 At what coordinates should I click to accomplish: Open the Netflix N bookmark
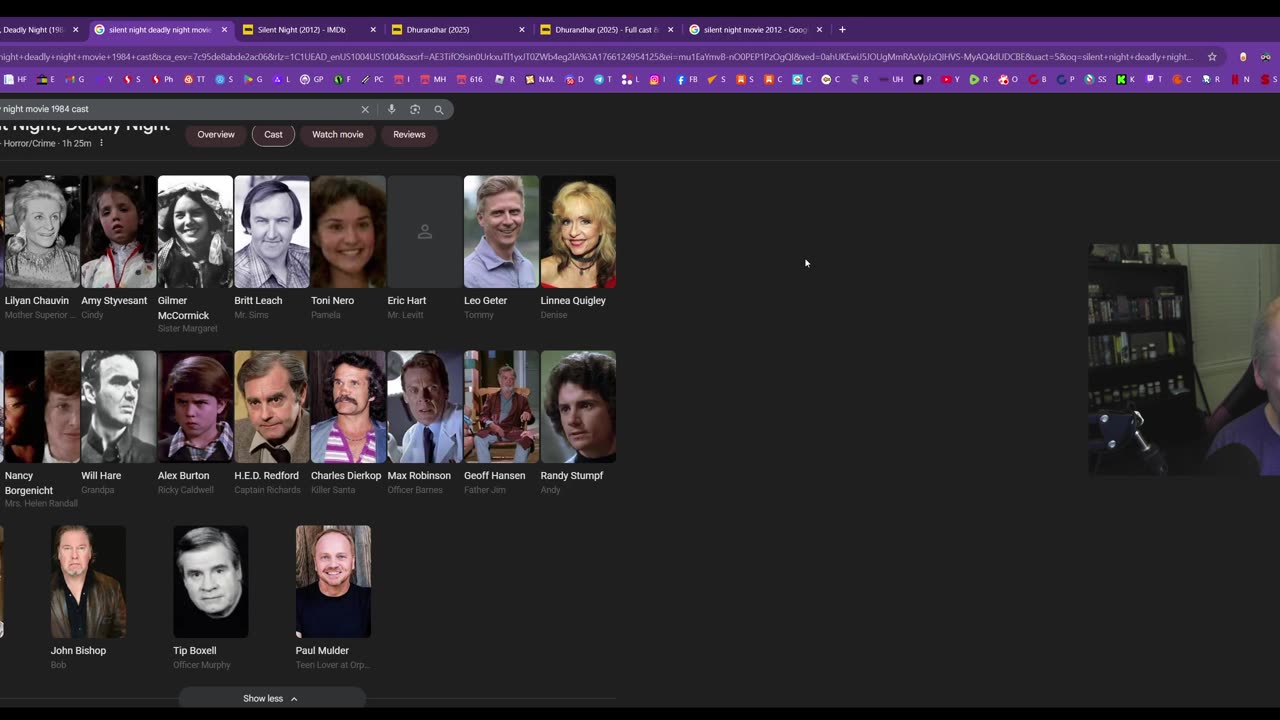(1241, 79)
